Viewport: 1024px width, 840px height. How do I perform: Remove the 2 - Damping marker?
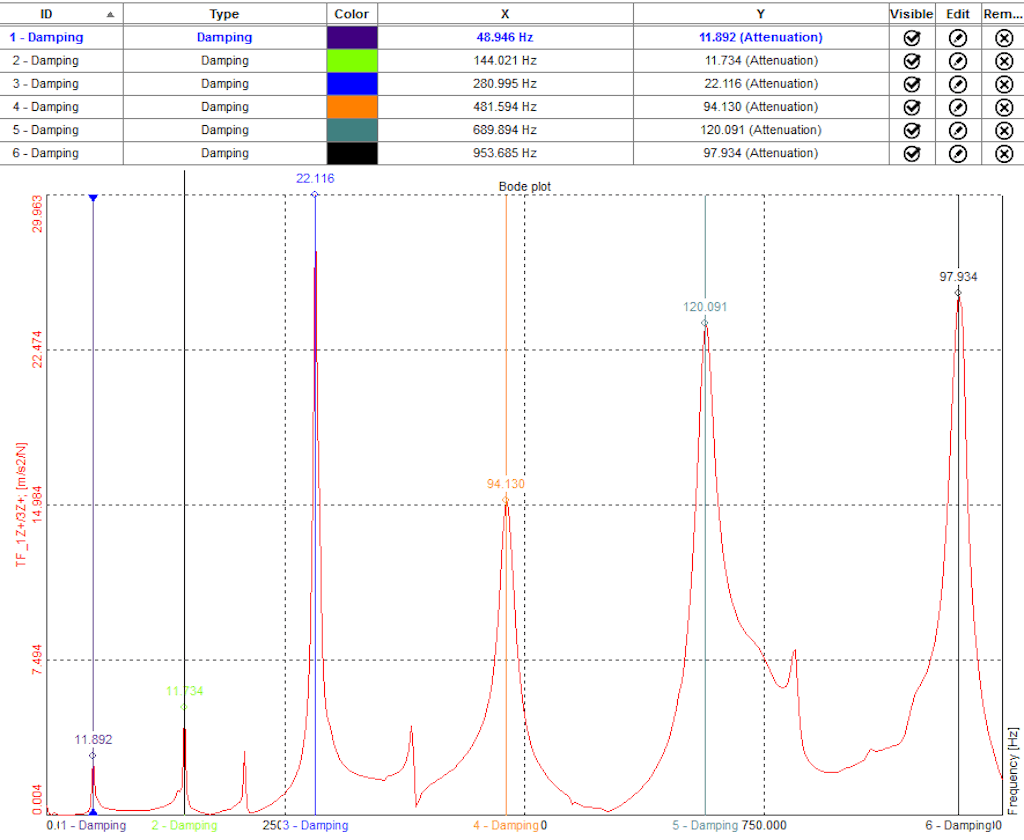click(1004, 61)
